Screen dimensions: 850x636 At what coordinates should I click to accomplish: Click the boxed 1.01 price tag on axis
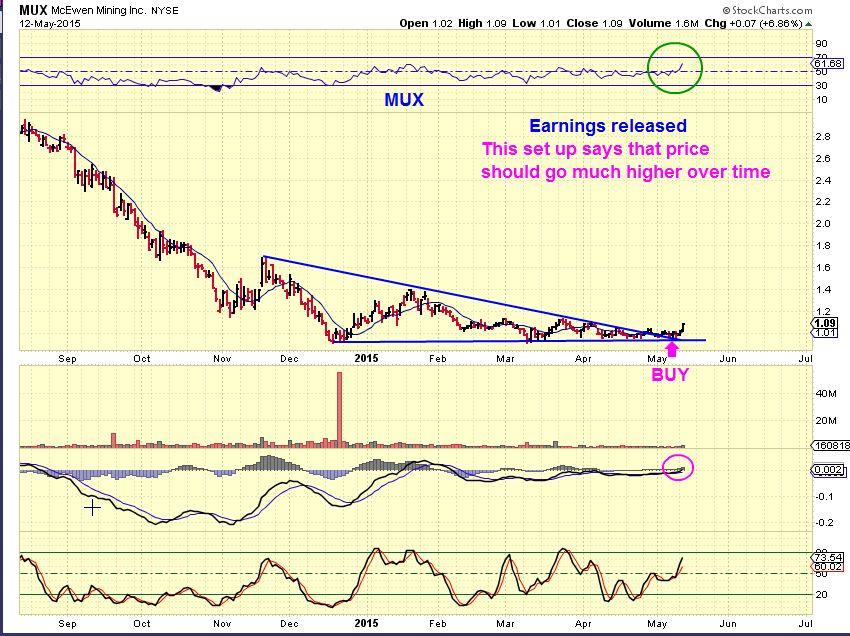click(825, 332)
